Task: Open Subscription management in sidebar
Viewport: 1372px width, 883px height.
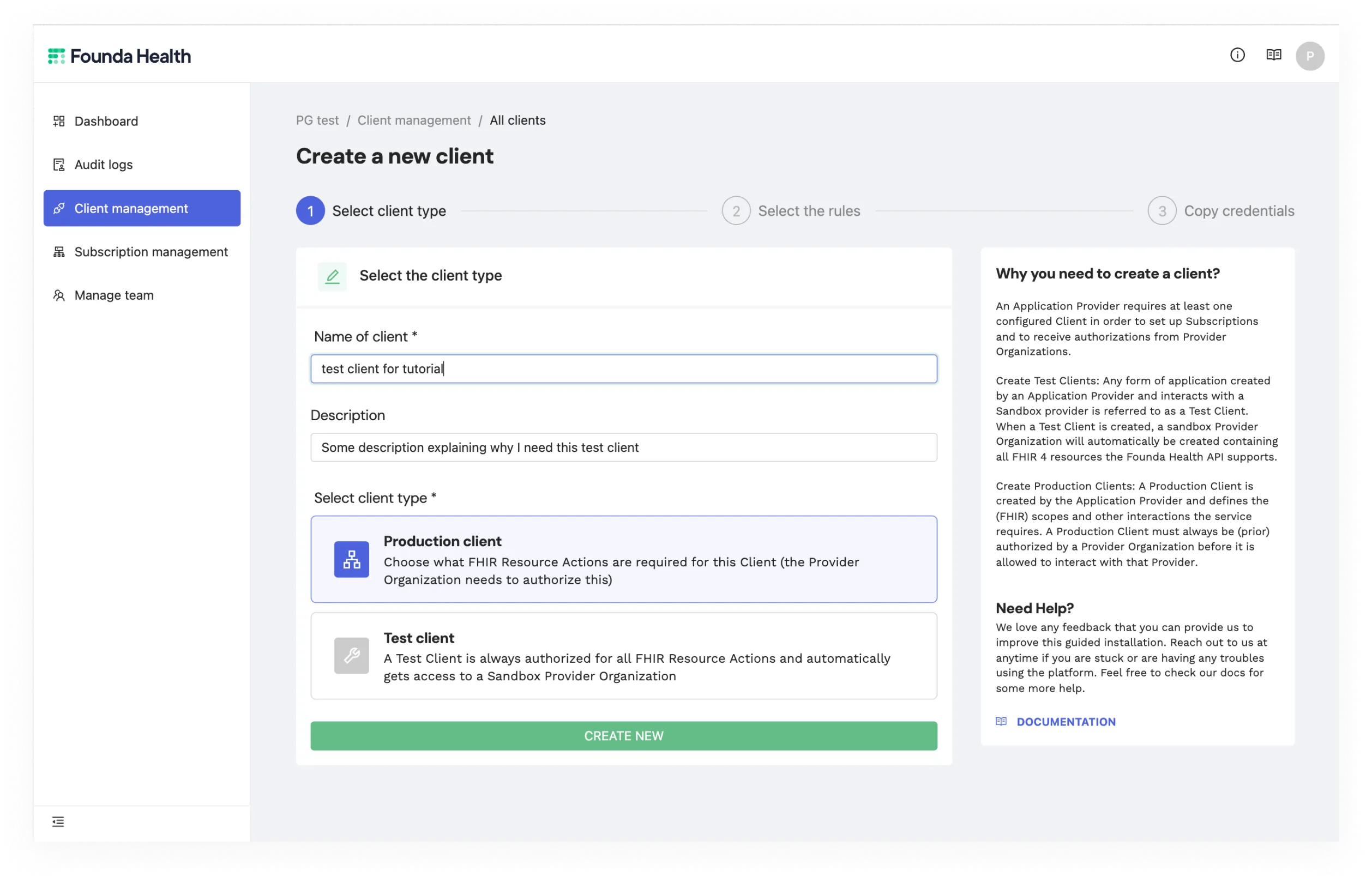Action: tap(142, 252)
